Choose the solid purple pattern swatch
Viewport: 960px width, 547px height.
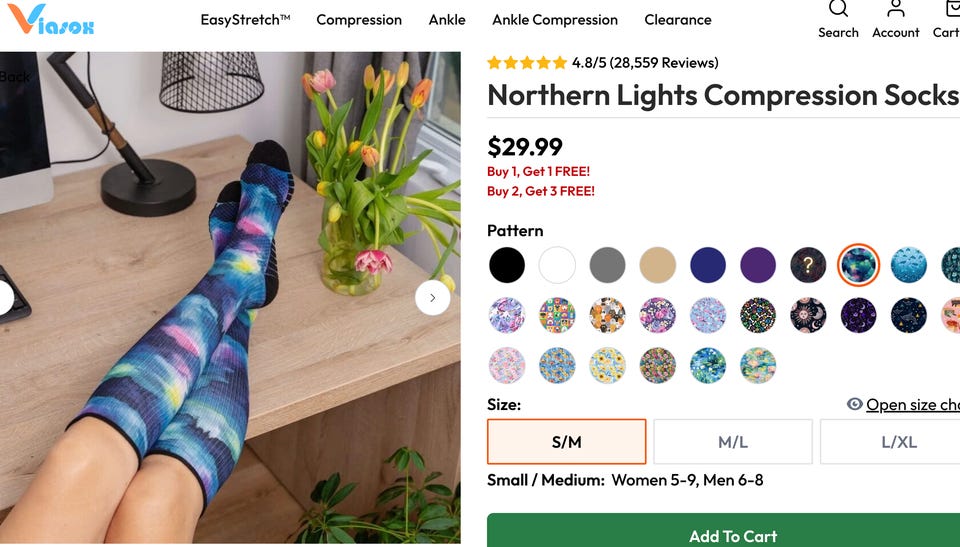click(x=758, y=265)
